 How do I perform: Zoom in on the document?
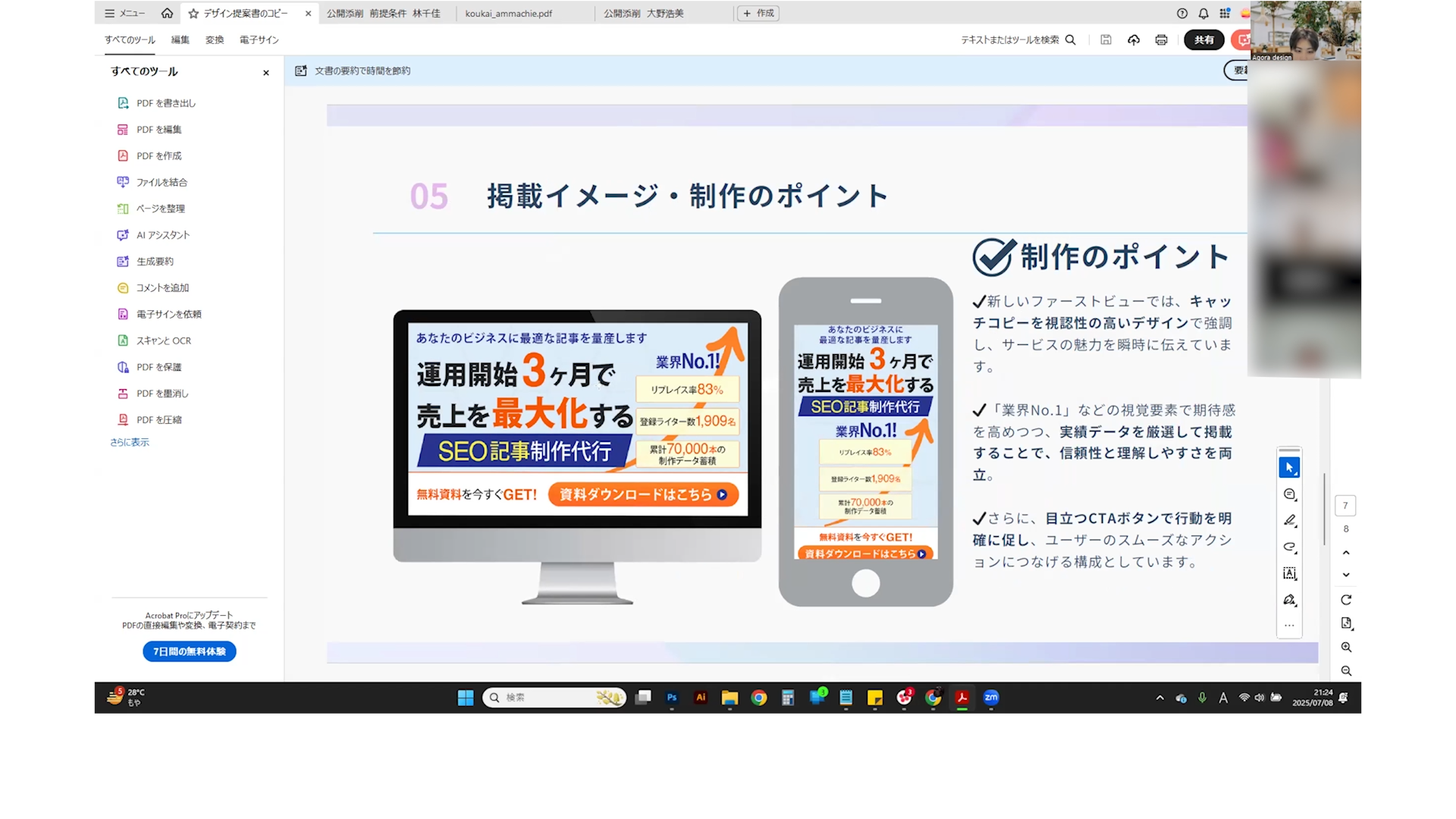1346,647
